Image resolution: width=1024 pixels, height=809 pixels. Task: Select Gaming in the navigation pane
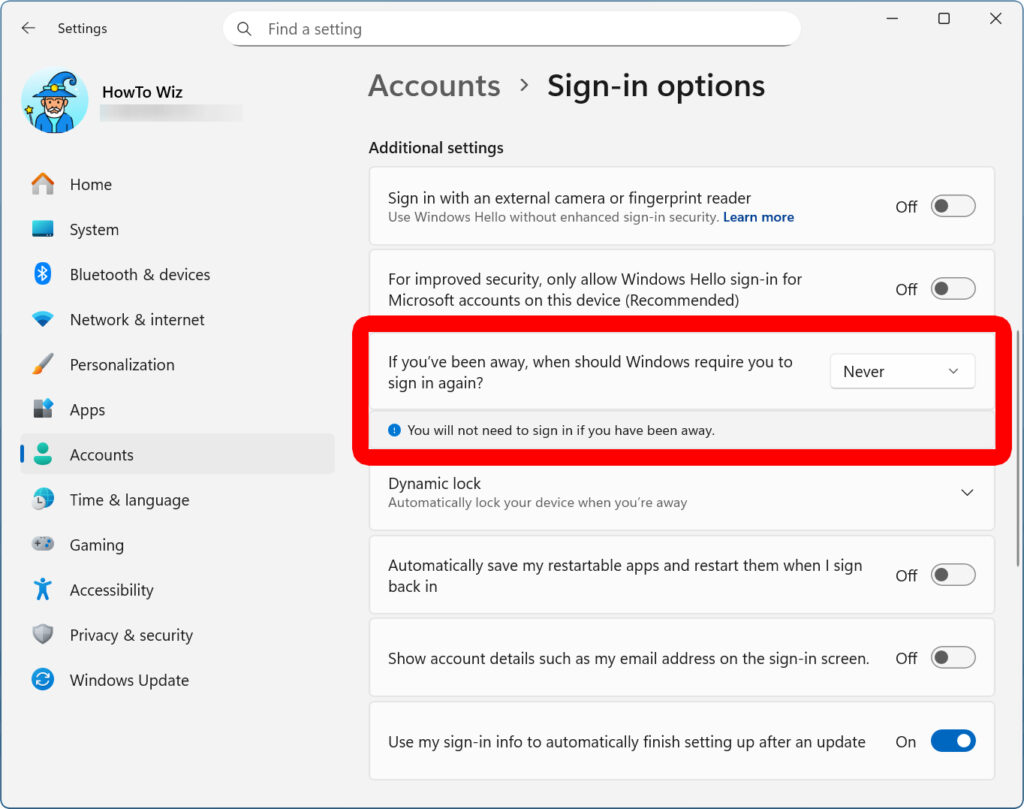96,544
